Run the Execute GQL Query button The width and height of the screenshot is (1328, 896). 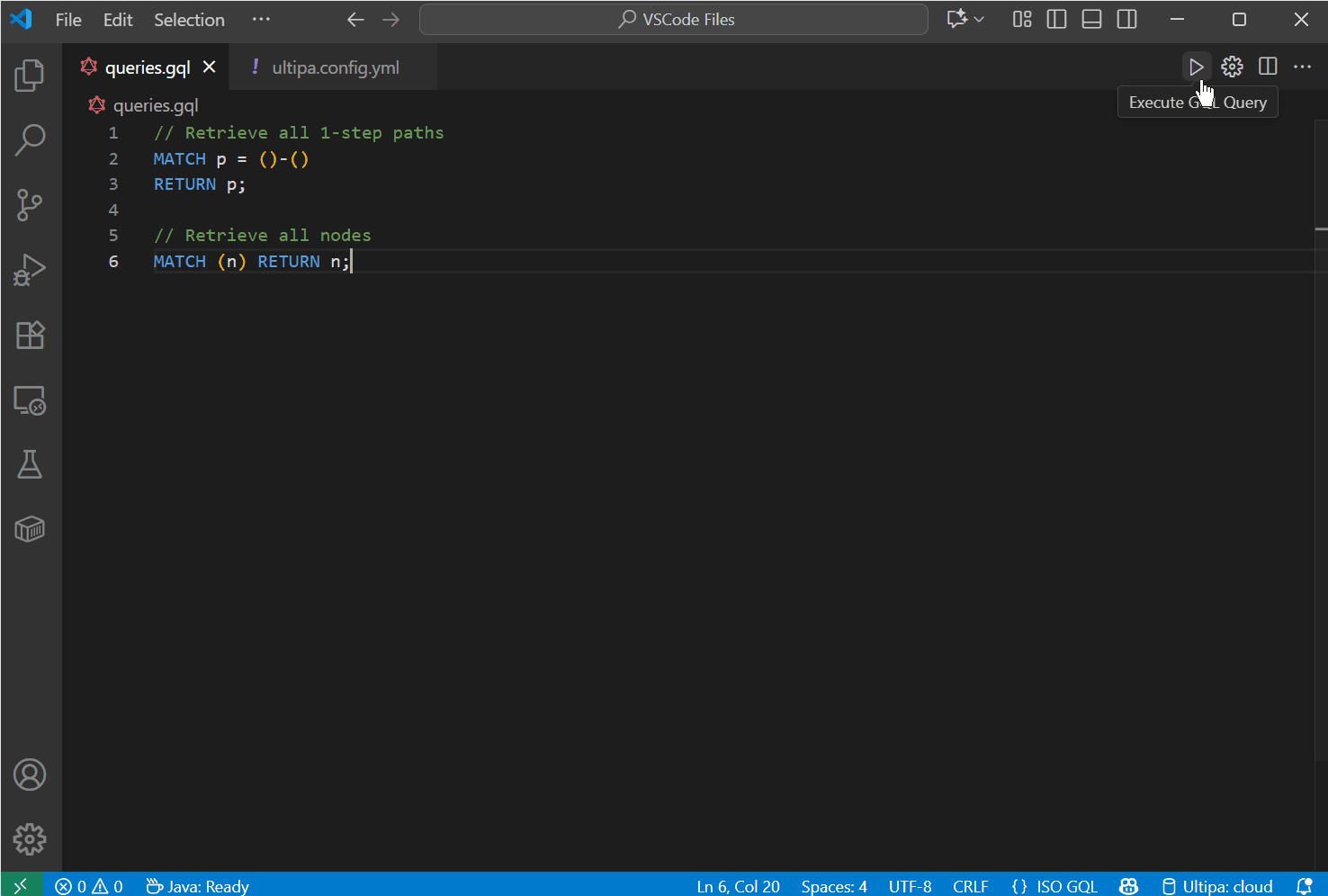coord(1195,67)
